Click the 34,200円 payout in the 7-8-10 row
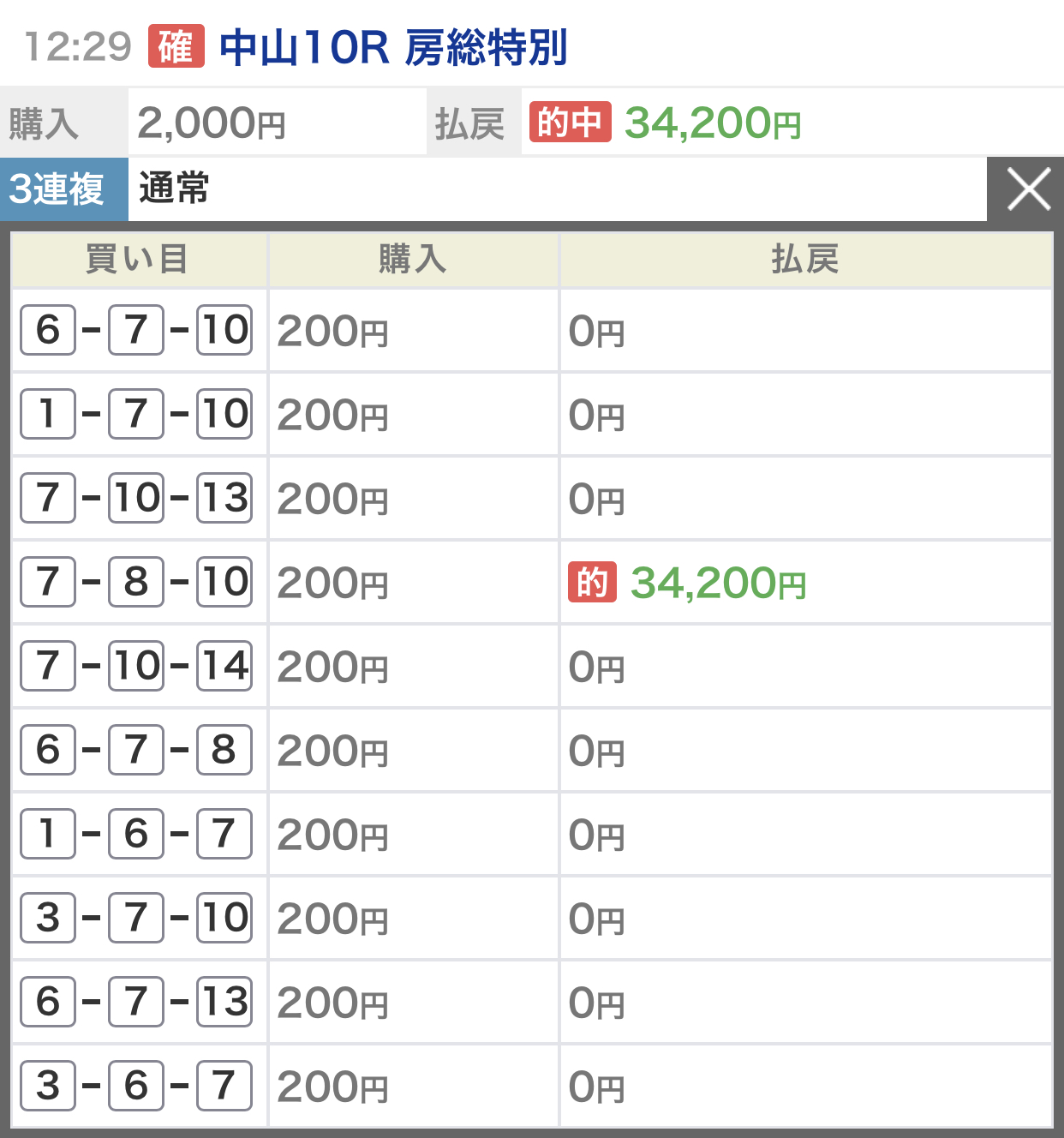The width and height of the screenshot is (1064, 1138). (x=718, y=584)
